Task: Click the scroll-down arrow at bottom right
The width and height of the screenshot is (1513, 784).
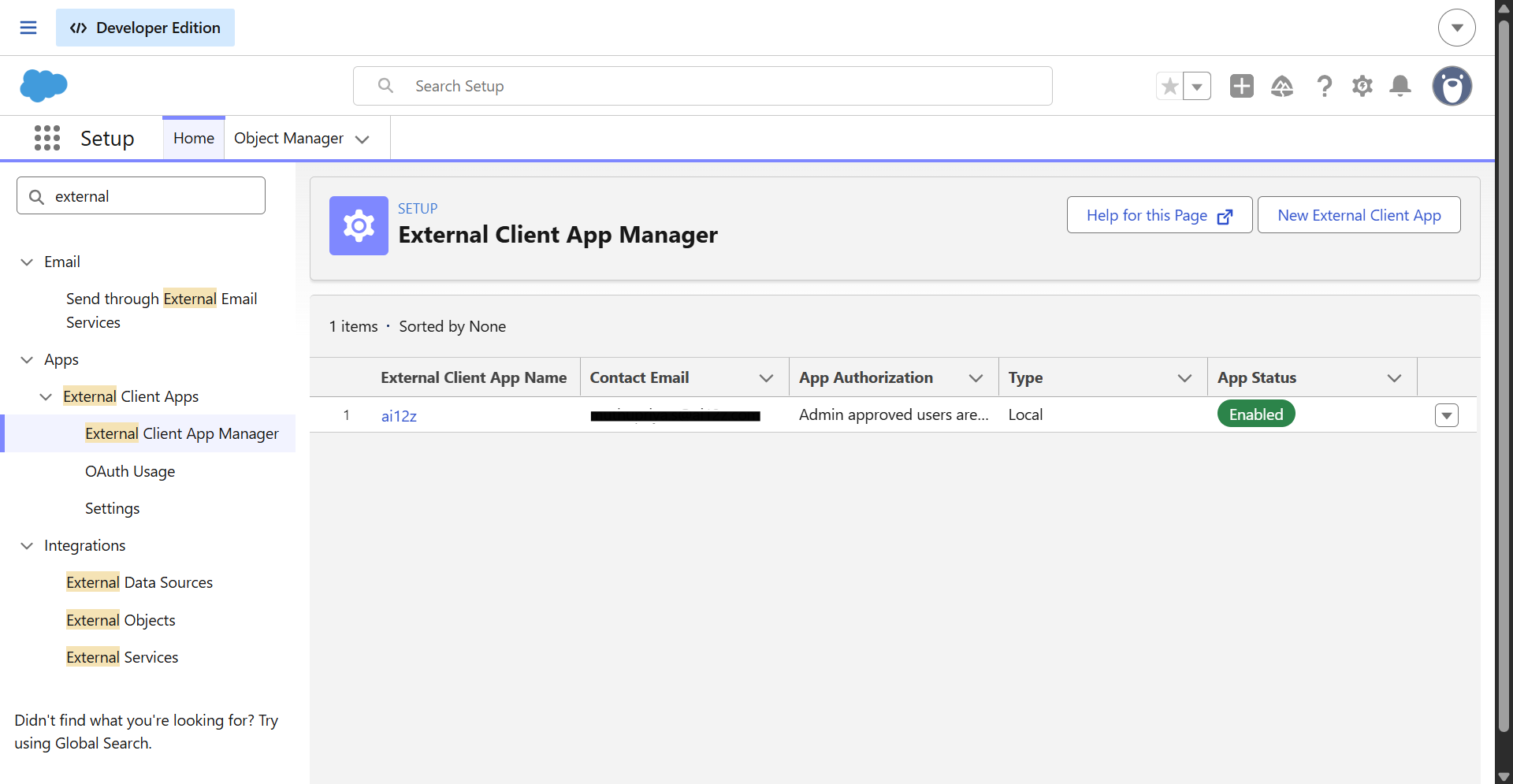Action: (x=1504, y=776)
